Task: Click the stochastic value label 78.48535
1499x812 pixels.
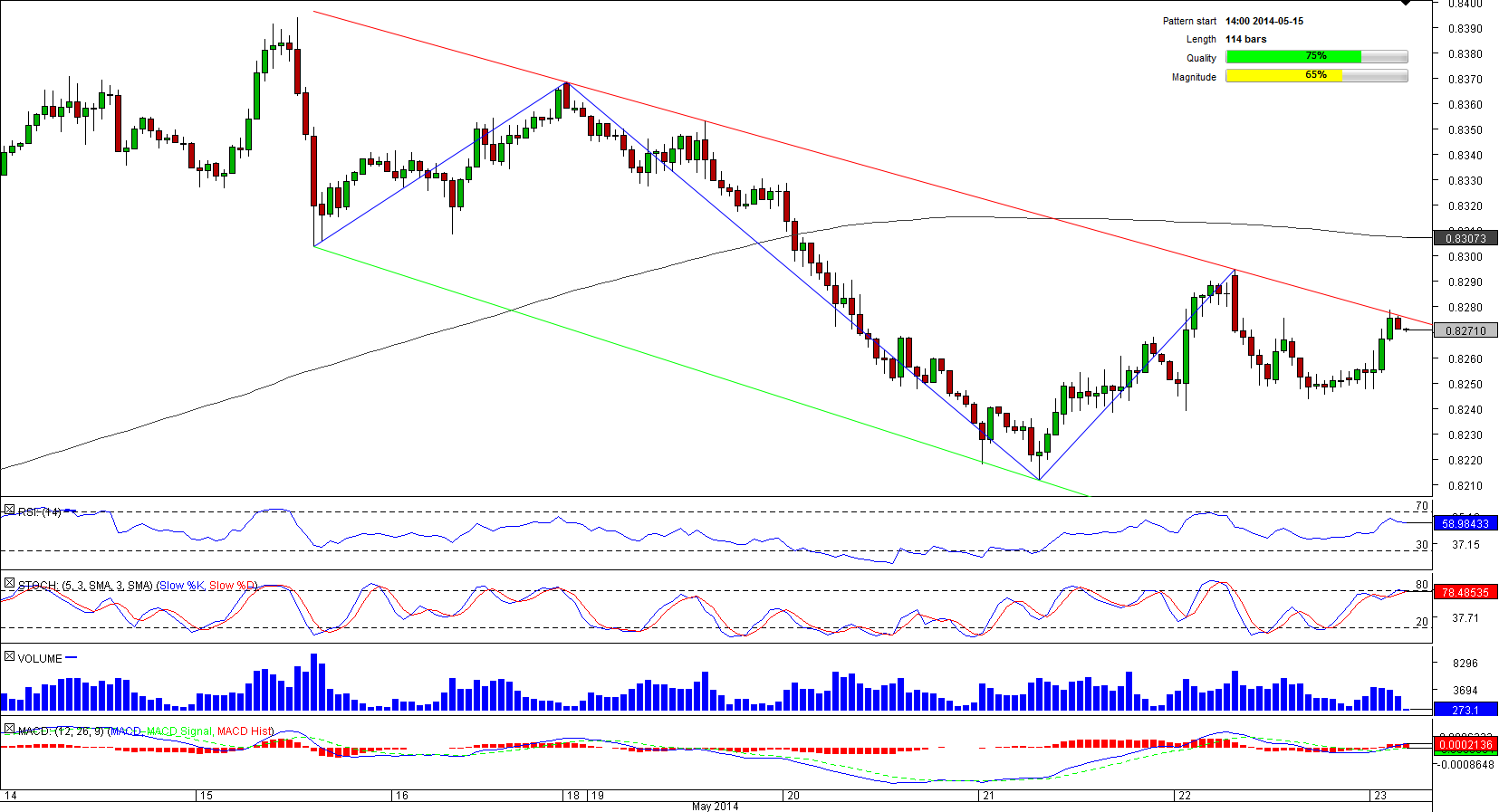Action: tap(1465, 593)
